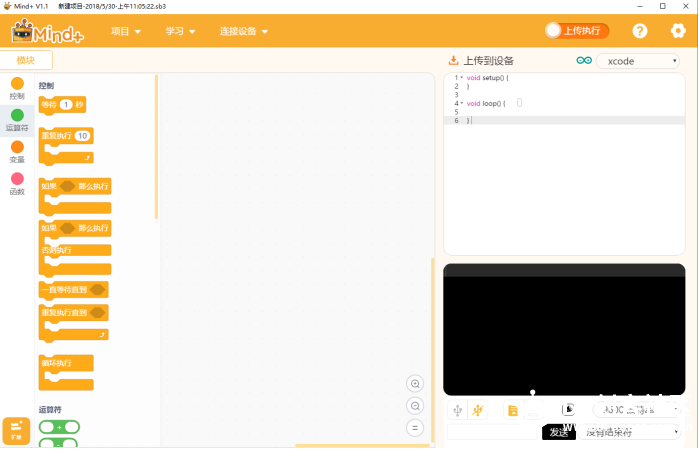Click the Mind+ logo
Screen dimensions: 698x449
click(48, 31)
